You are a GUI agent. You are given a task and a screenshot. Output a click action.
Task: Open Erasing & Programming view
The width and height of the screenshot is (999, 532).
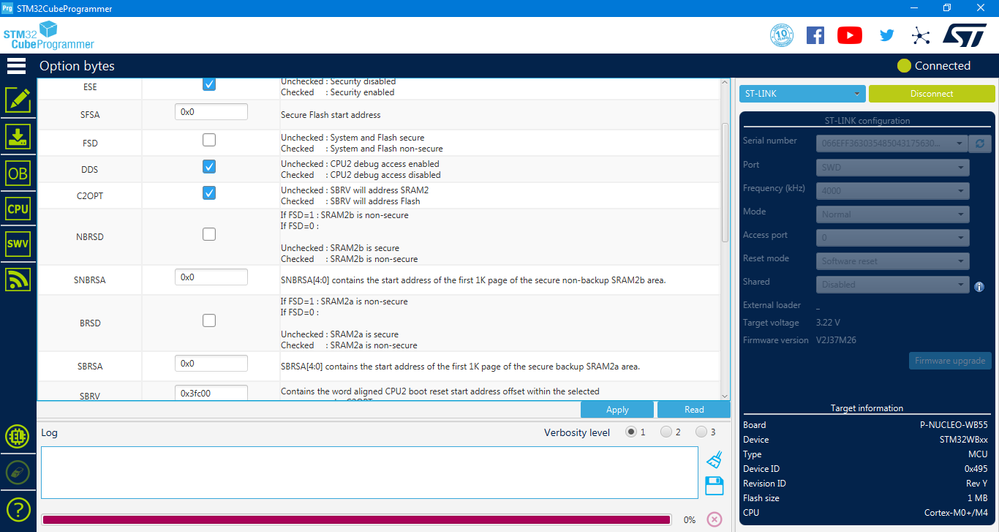[18, 137]
